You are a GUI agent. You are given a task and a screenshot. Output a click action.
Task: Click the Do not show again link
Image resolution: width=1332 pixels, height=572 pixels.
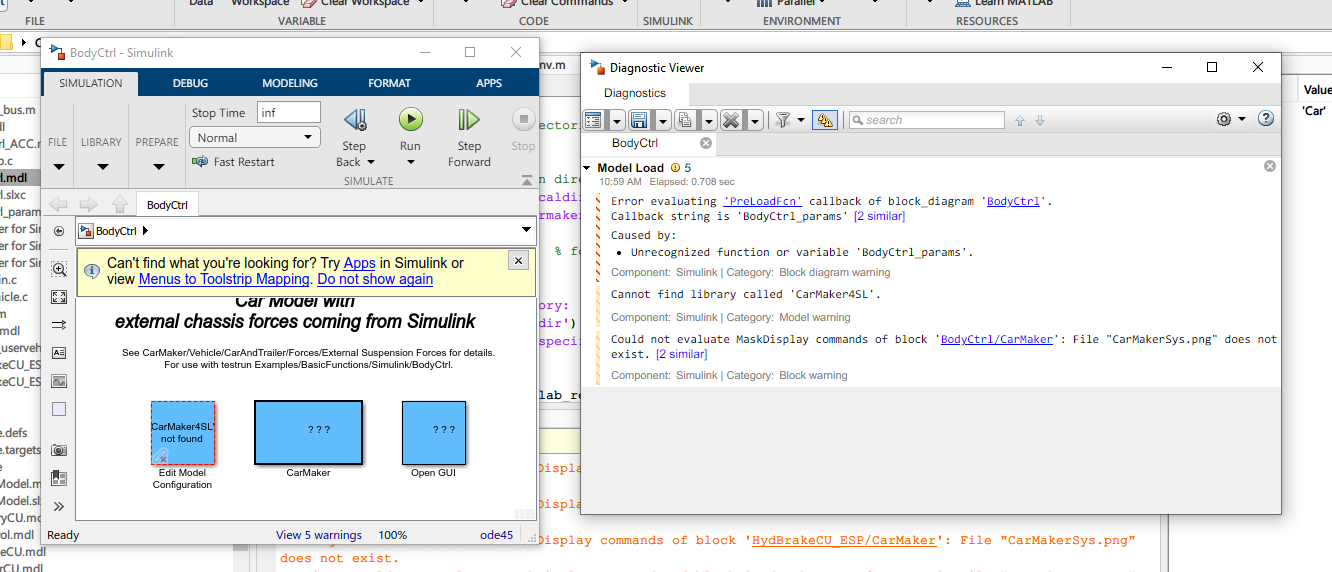375,279
